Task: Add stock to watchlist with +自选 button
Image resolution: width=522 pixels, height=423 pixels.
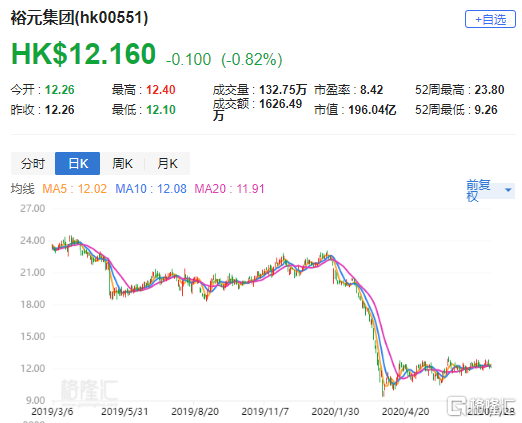Action: click(x=490, y=19)
